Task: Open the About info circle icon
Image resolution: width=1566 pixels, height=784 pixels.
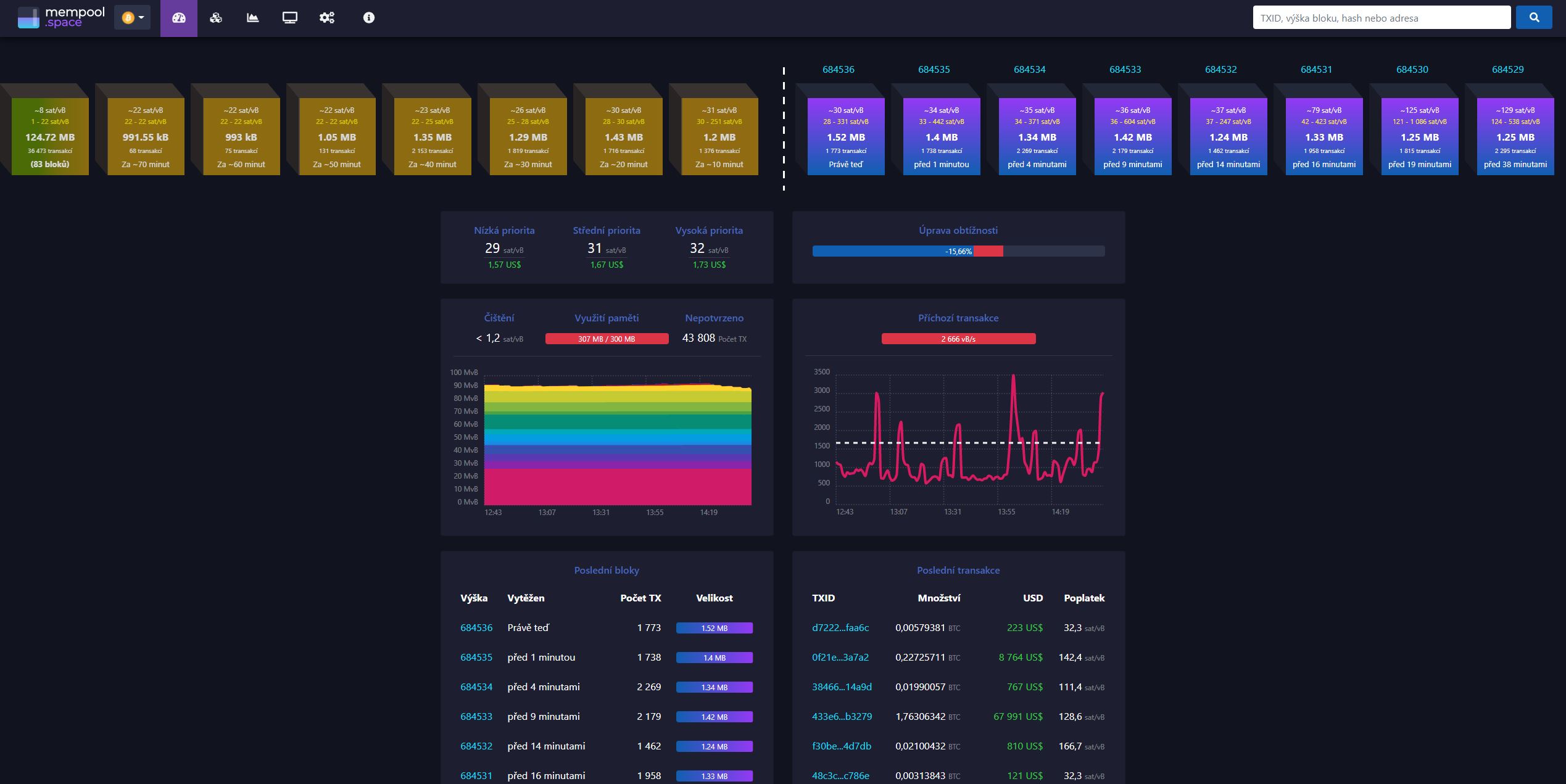Action: pyautogui.click(x=369, y=18)
